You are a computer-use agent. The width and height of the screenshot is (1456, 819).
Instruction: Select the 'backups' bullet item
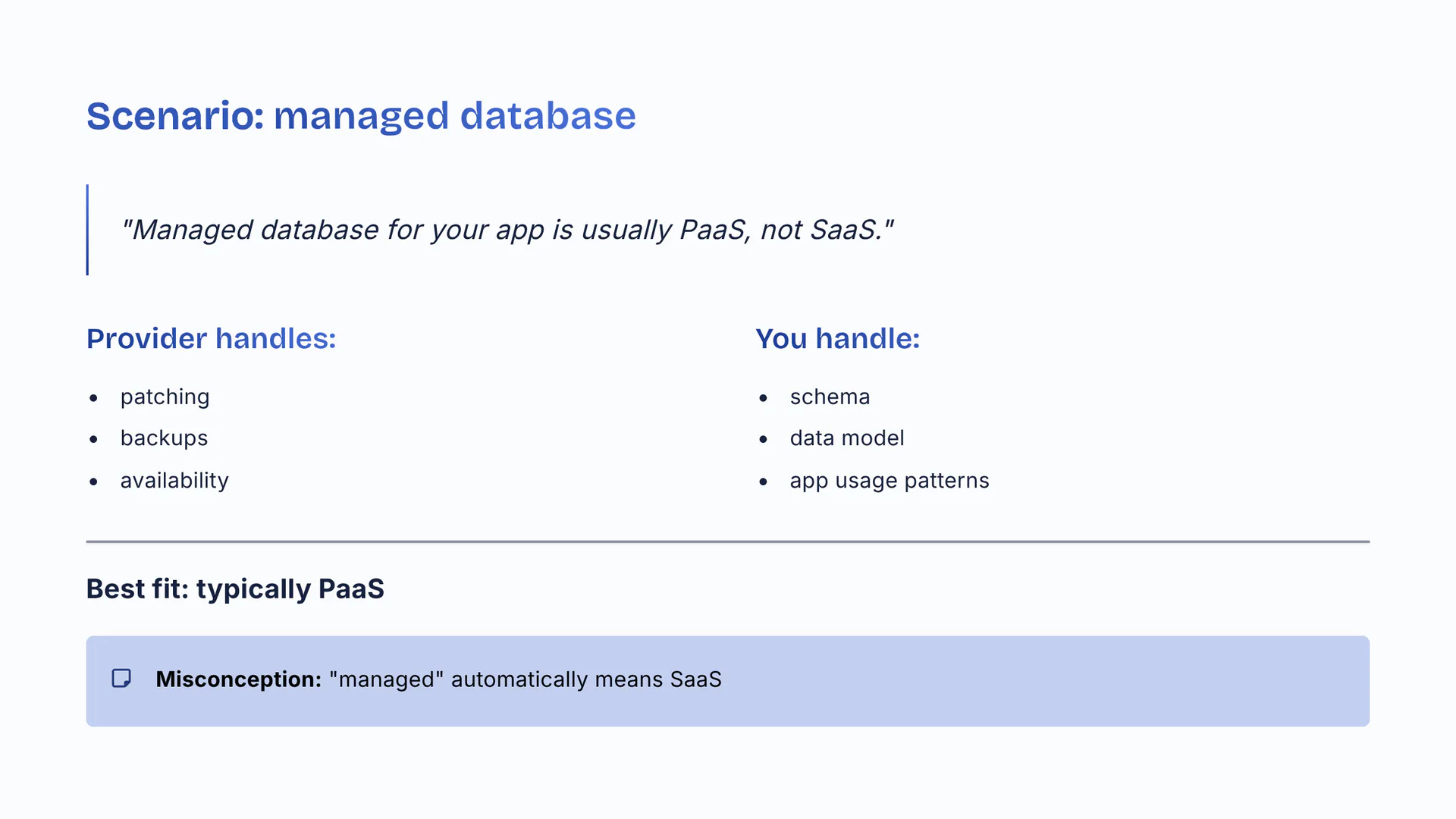point(164,438)
